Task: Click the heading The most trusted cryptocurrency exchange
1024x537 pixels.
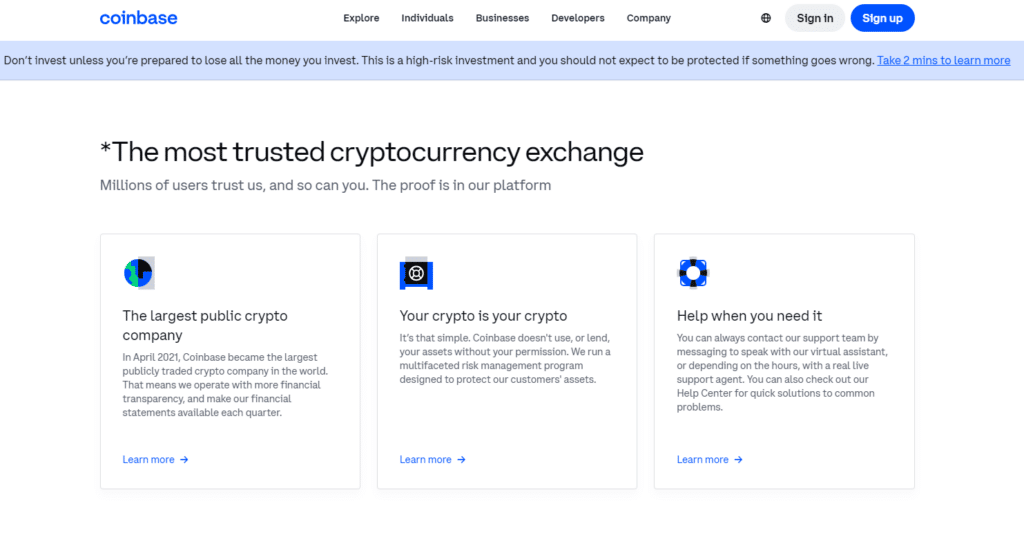Action: click(x=372, y=152)
